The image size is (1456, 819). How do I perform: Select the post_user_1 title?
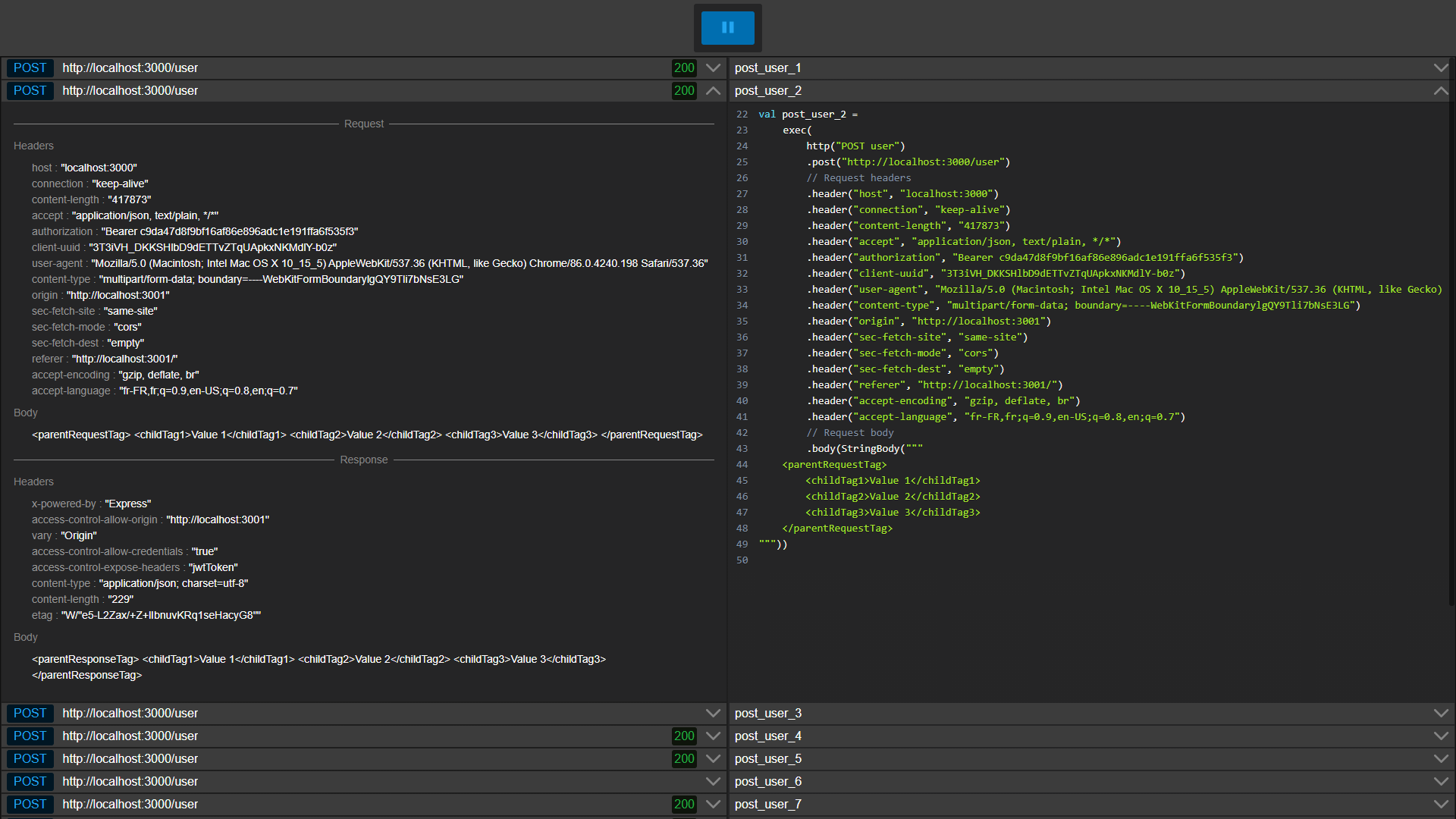[x=767, y=68]
